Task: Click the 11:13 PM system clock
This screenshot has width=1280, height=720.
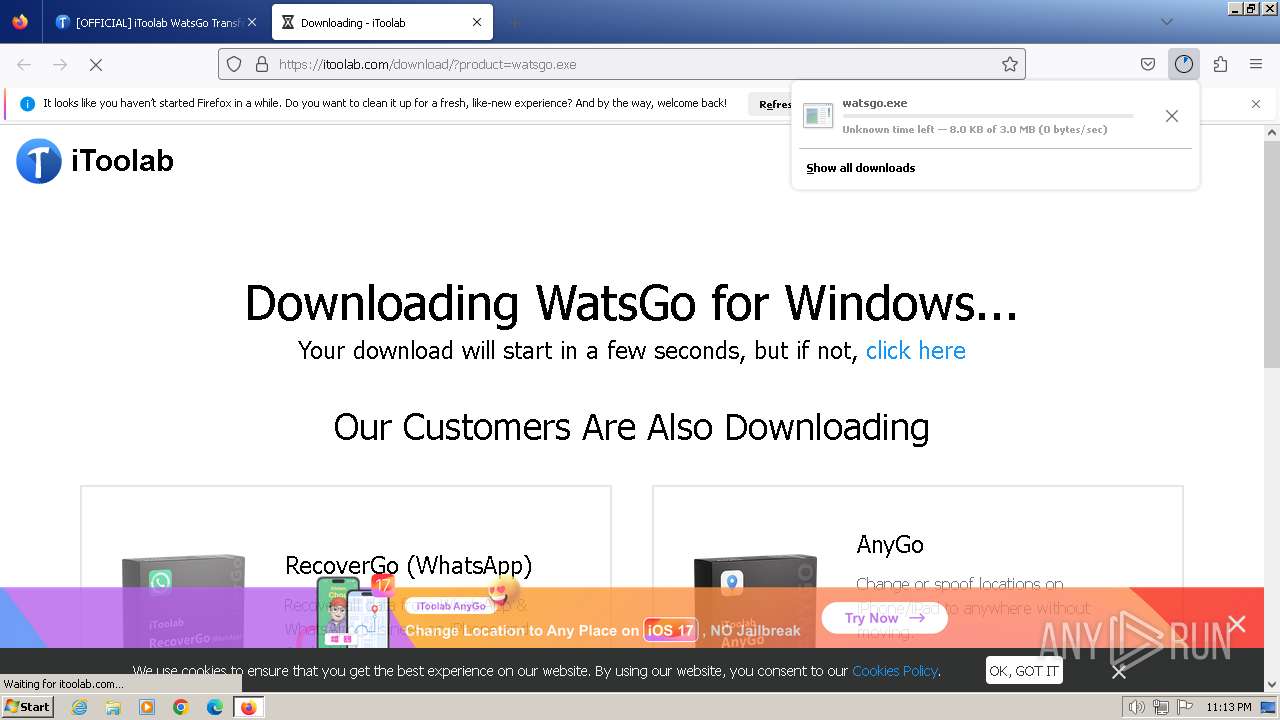Action: pyautogui.click(x=1229, y=707)
